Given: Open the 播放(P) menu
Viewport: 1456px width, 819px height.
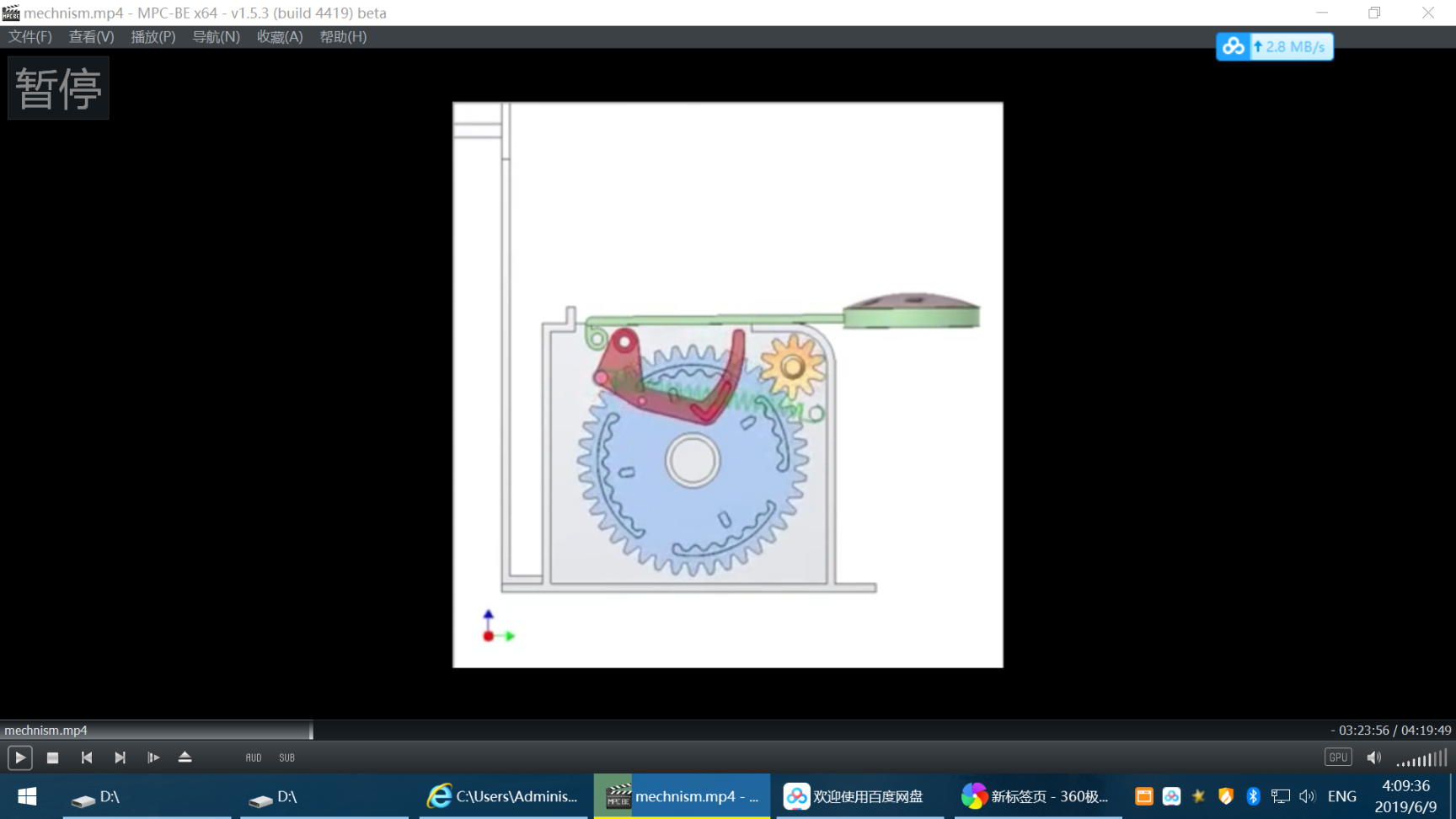Looking at the screenshot, I should 153,36.
